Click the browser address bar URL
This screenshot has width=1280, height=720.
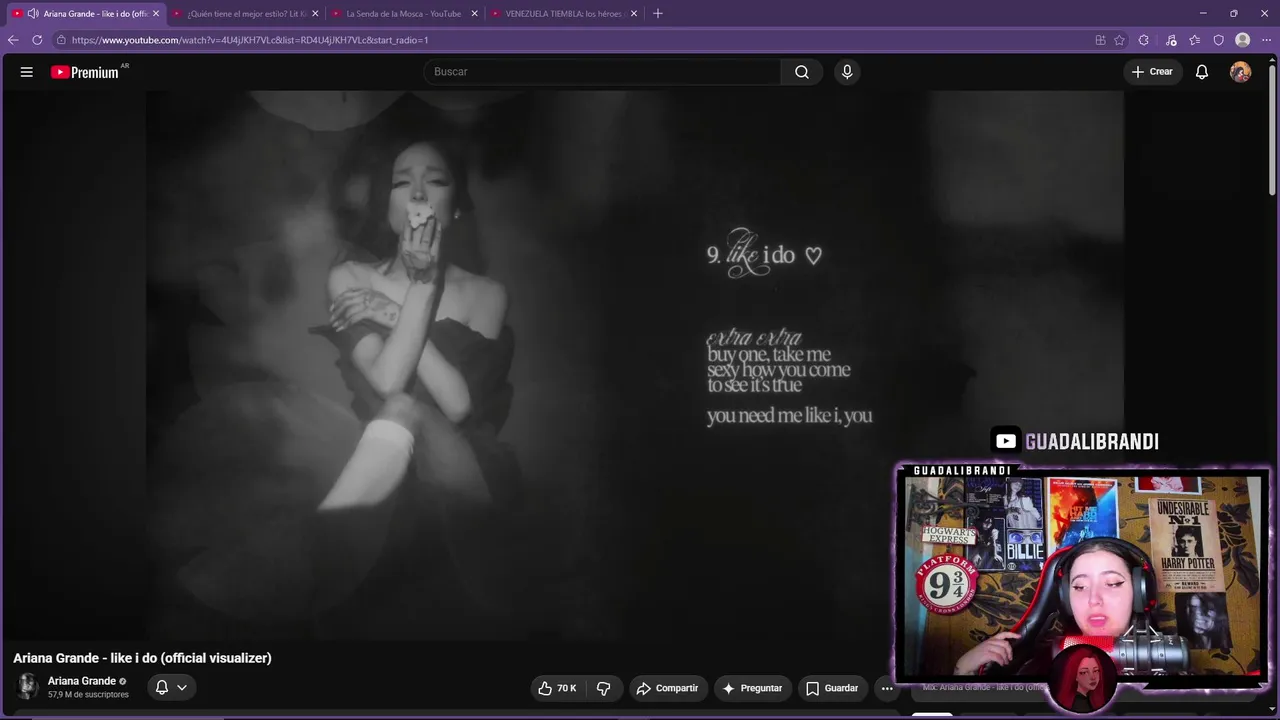point(250,40)
